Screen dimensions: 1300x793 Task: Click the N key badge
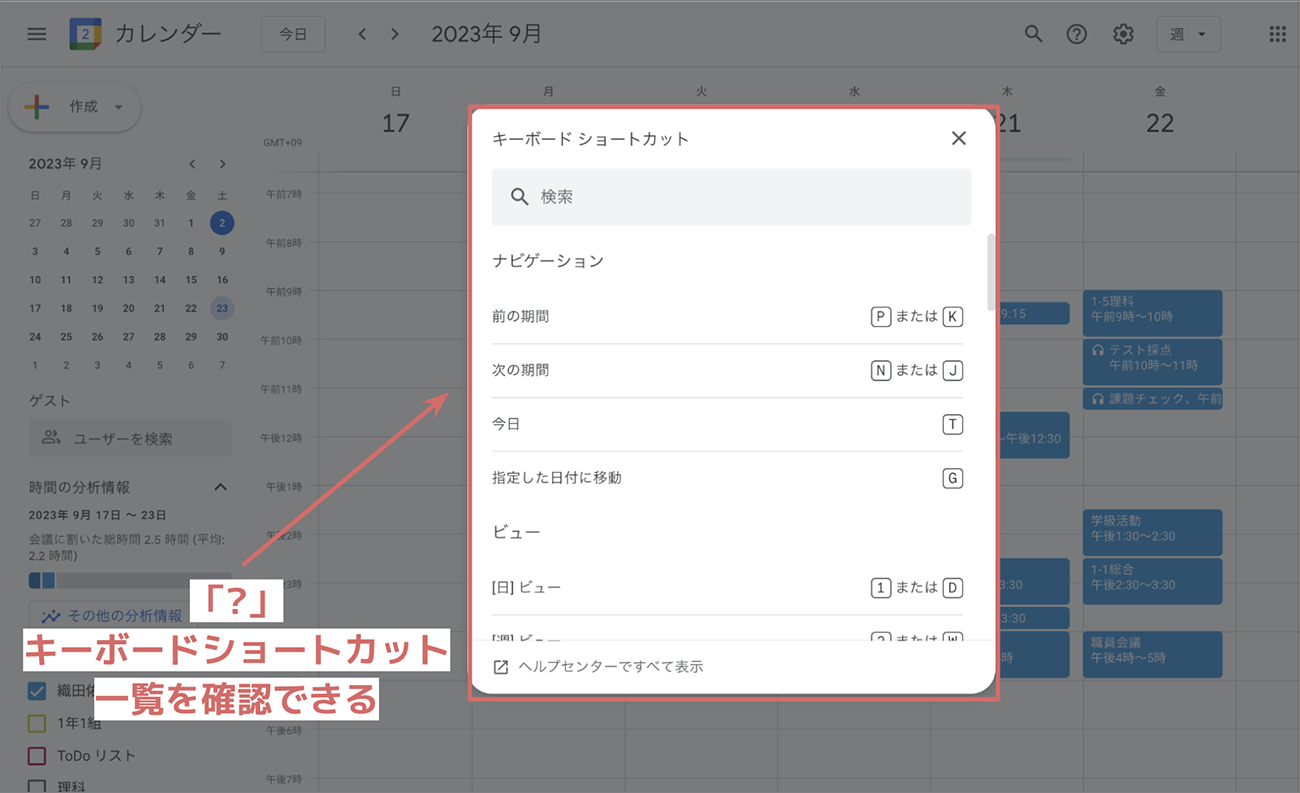tap(881, 371)
